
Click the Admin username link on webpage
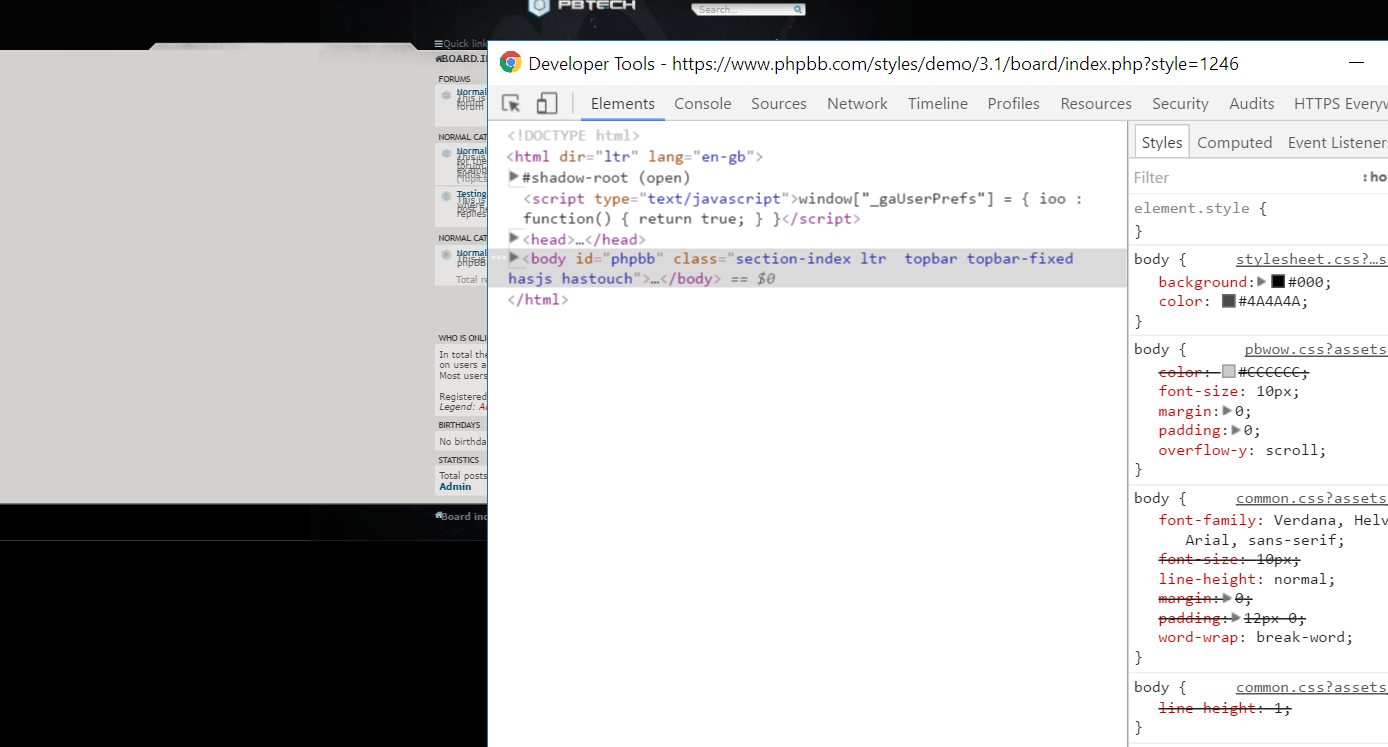(x=455, y=487)
